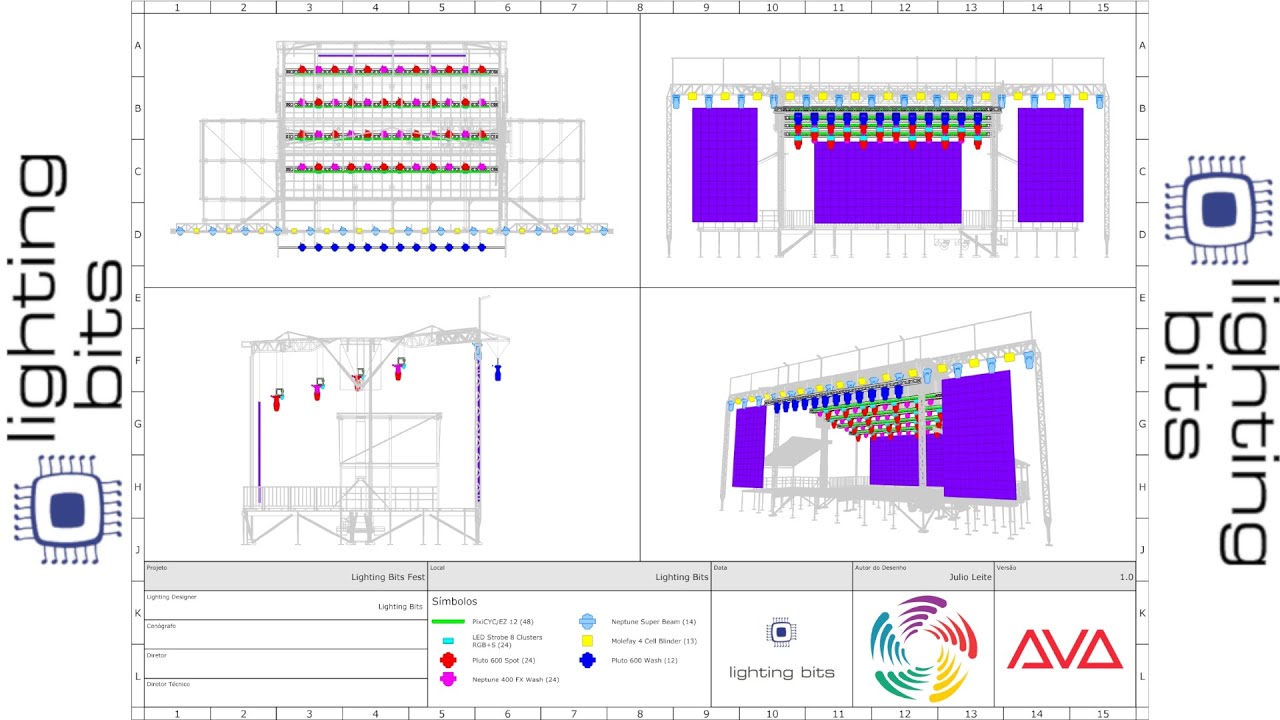This screenshot has height=720, width=1280.
Task: Click the 'Pluto 600 Wash (12)' label
Action: coord(644,660)
